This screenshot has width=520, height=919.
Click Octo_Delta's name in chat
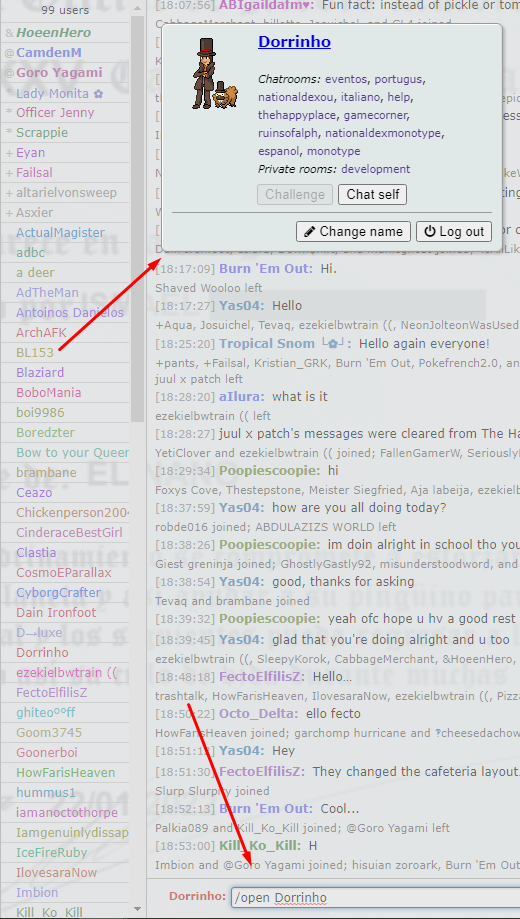(x=257, y=714)
